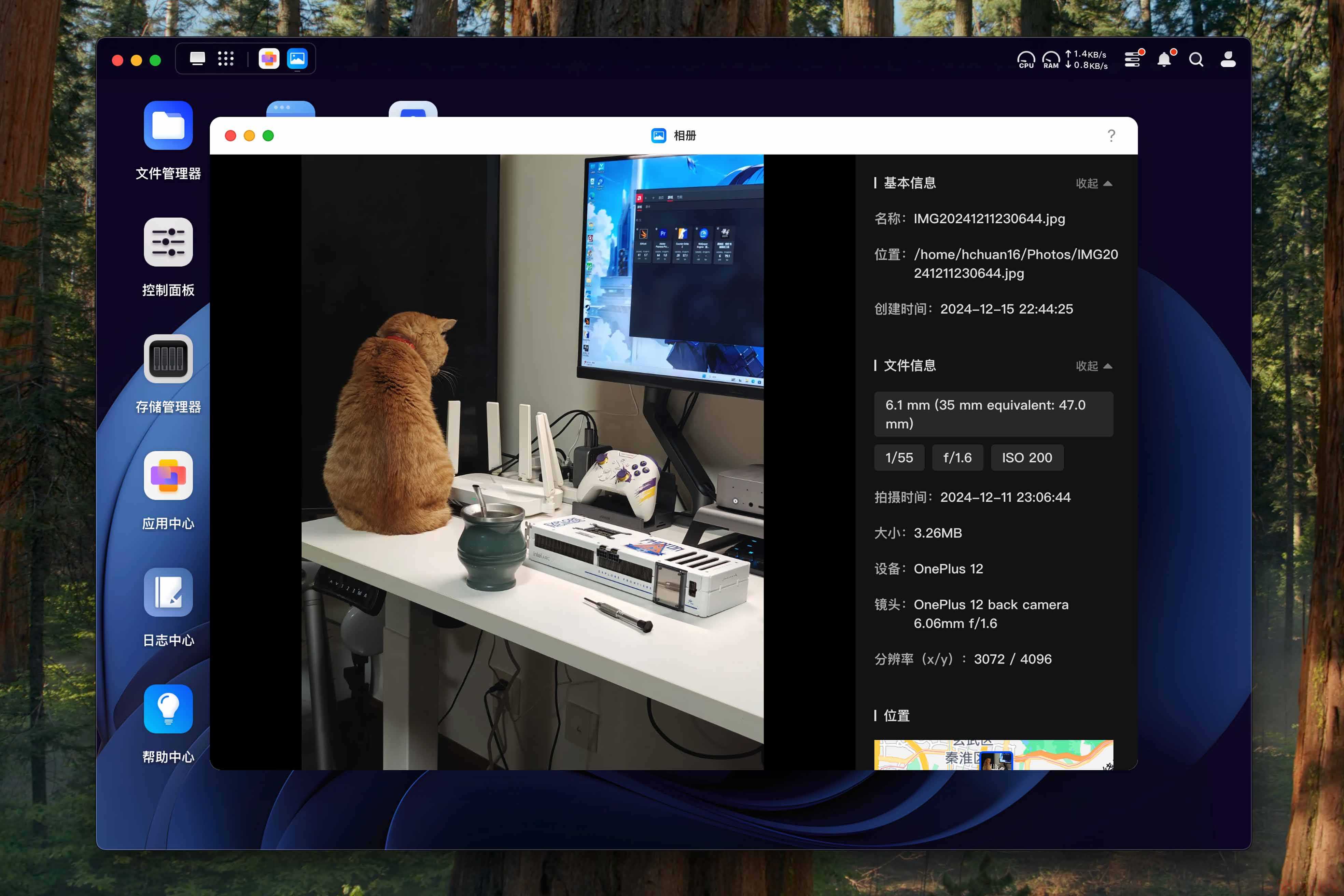Click the notification bell icon
The image size is (1344, 896).
coord(1164,59)
